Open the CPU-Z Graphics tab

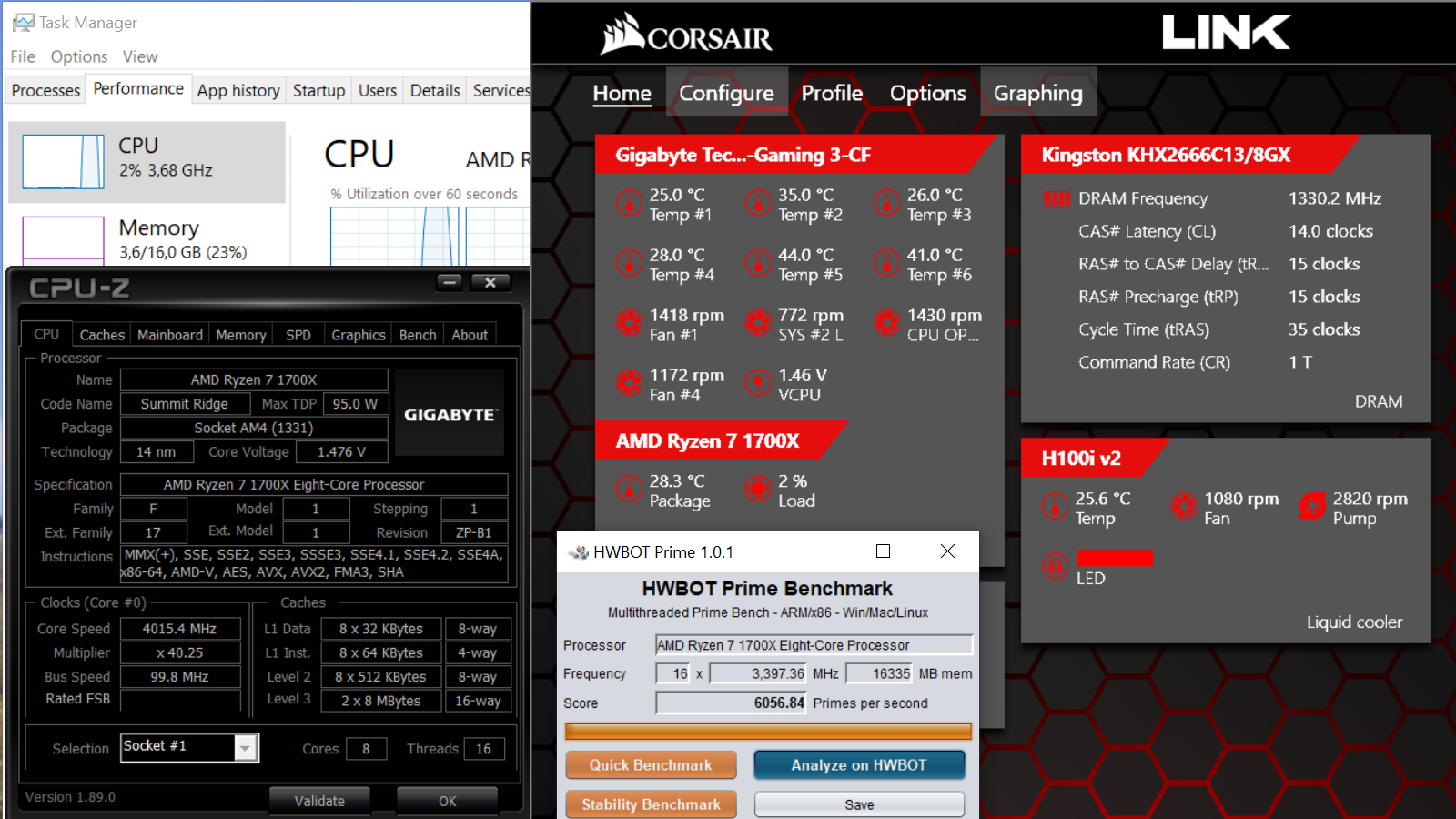coord(359,335)
